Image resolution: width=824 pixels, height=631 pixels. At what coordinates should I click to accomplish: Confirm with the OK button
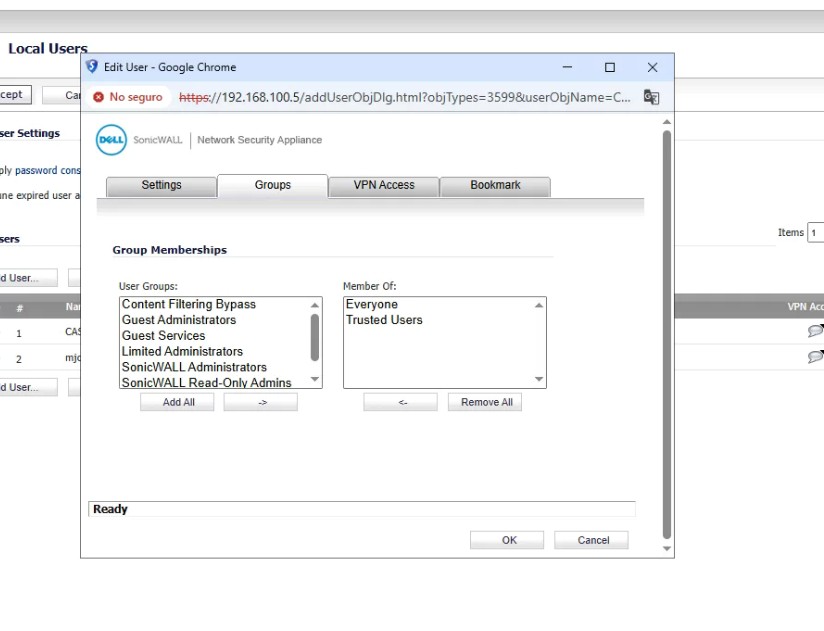coord(509,540)
